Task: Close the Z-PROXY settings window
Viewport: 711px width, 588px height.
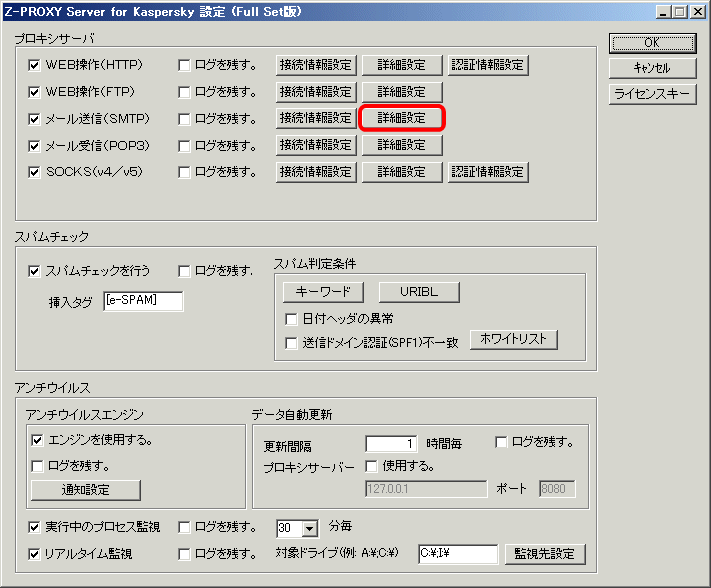Action: (x=698, y=12)
